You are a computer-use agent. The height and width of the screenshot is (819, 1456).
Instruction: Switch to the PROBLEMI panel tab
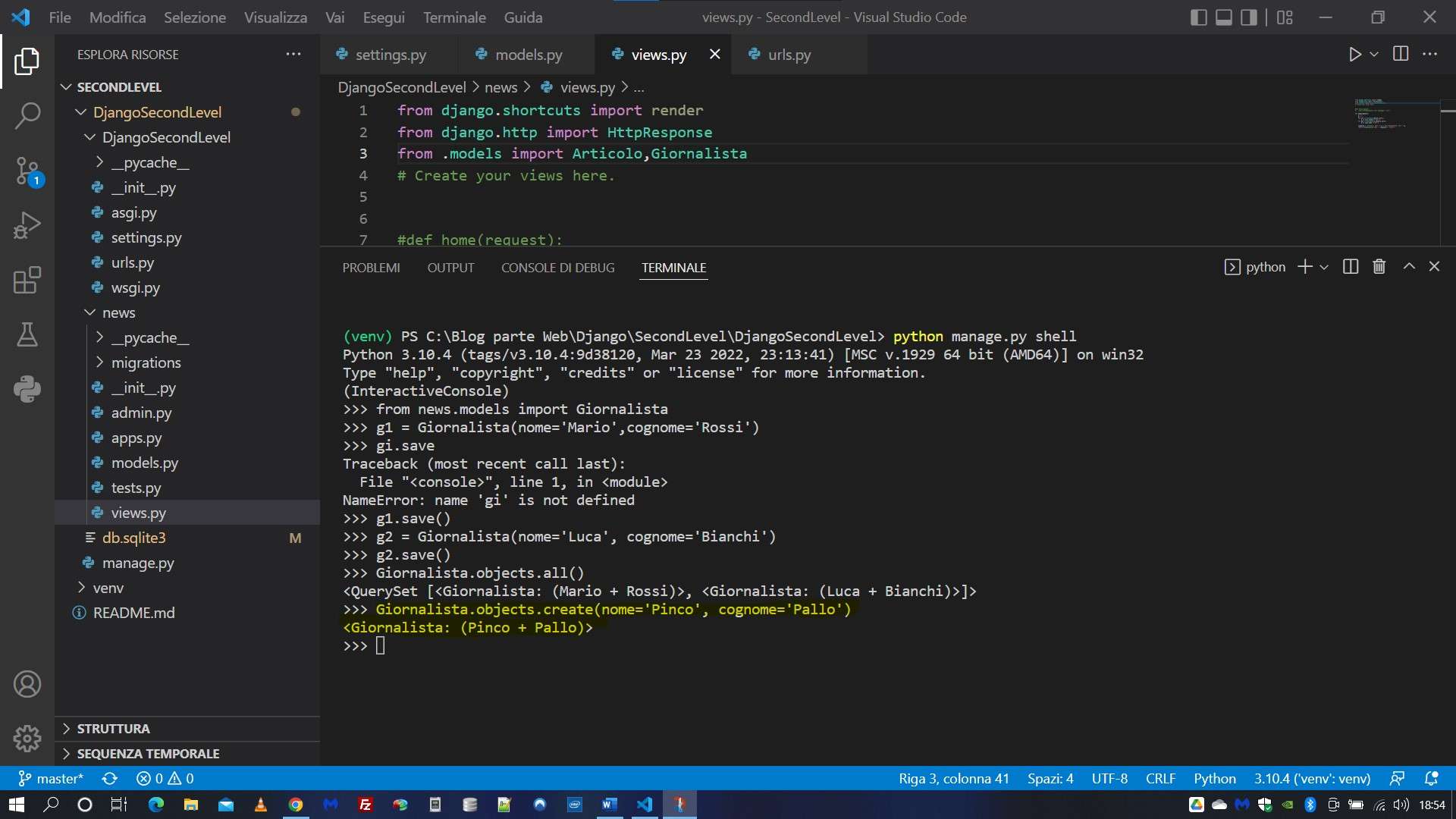pos(371,268)
